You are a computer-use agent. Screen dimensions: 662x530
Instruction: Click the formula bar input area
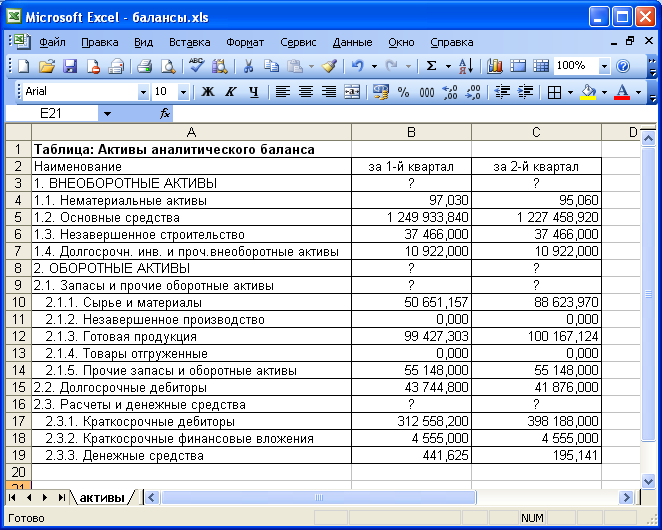pyautogui.click(x=414, y=114)
